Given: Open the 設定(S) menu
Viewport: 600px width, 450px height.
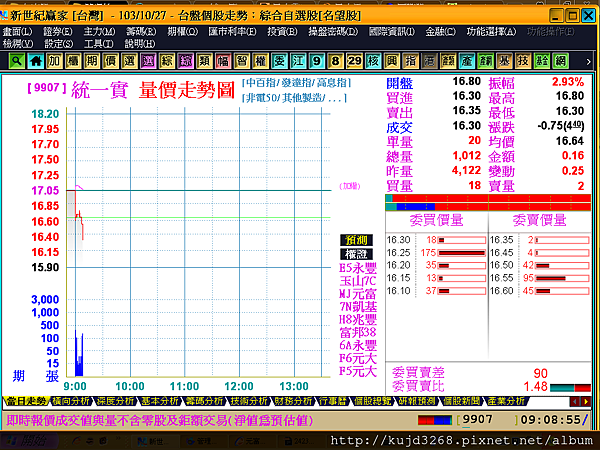Looking at the screenshot, I should pyautogui.click(x=59, y=44).
